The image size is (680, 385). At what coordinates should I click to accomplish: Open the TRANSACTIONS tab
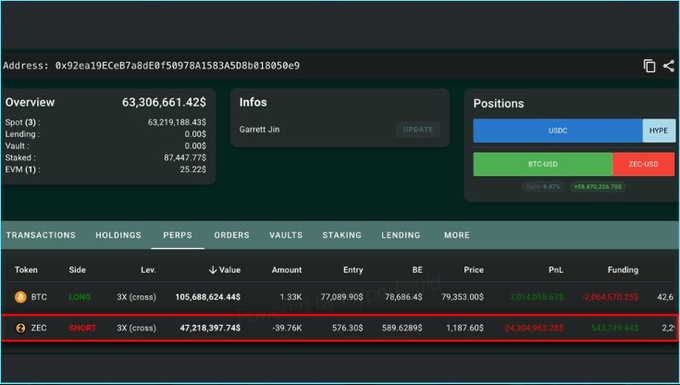[x=41, y=235]
